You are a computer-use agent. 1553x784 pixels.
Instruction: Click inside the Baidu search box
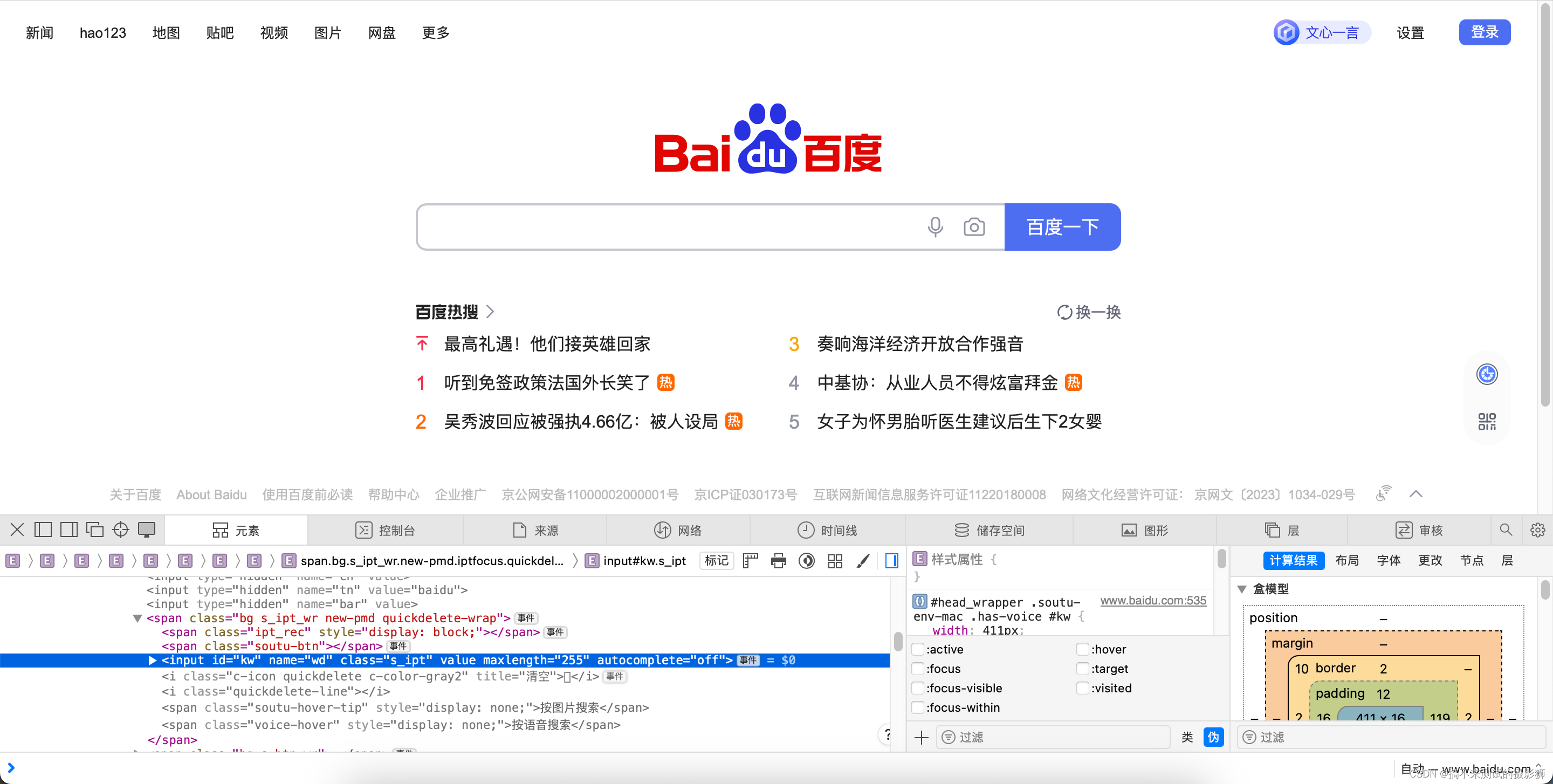[663, 226]
